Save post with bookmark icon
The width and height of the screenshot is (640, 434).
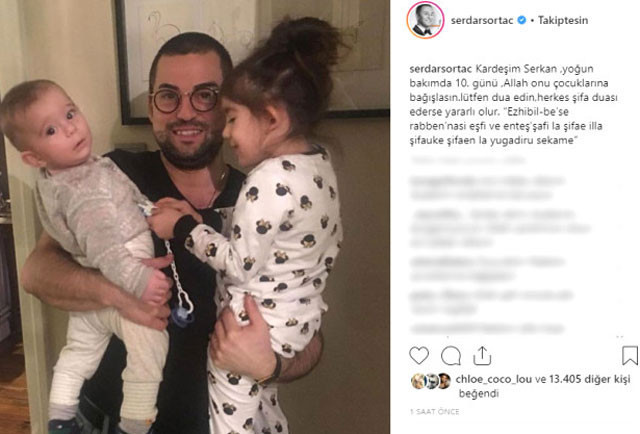pos(630,355)
